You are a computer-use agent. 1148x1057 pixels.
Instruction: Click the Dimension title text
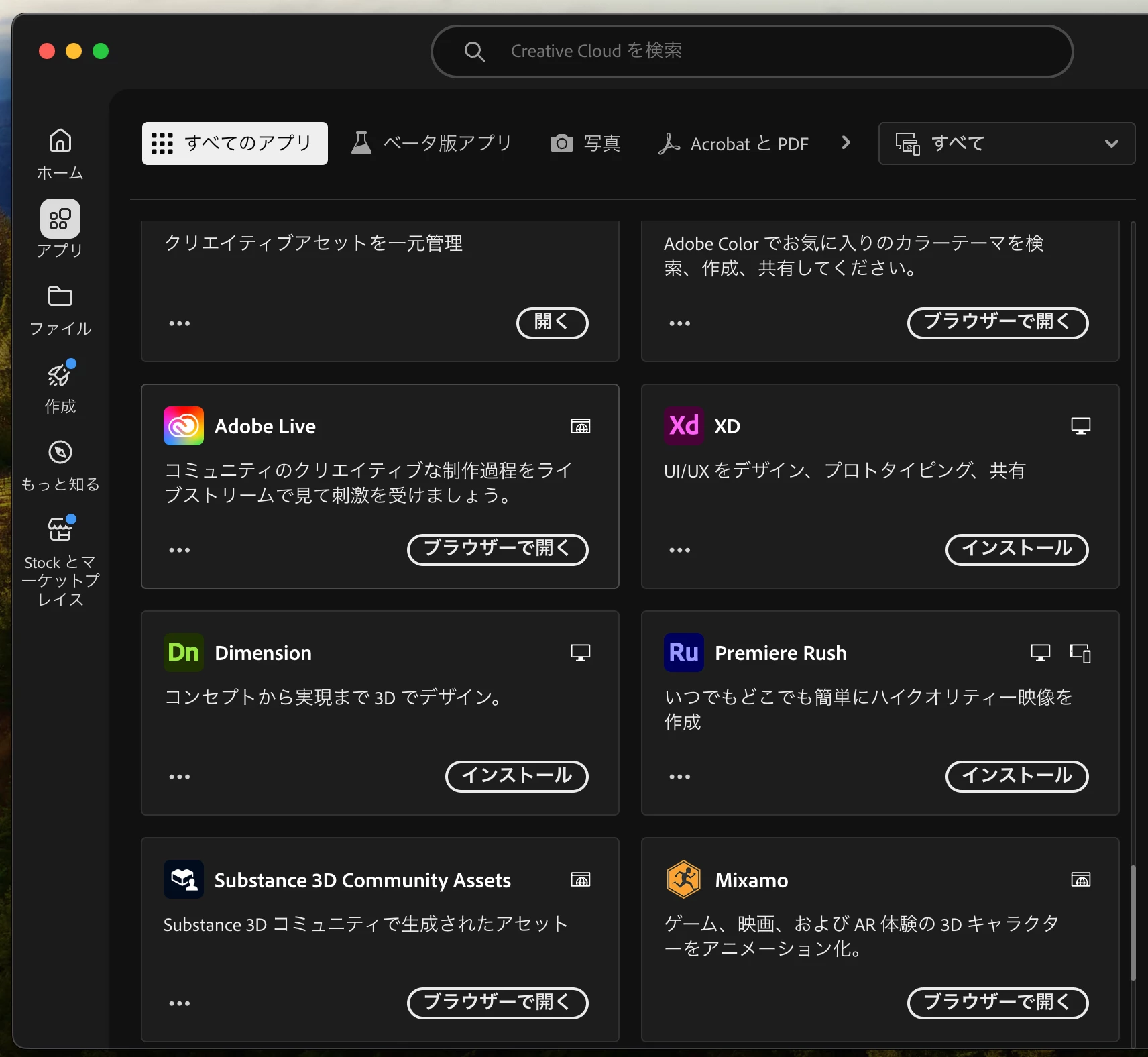click(x=263, y=653)
